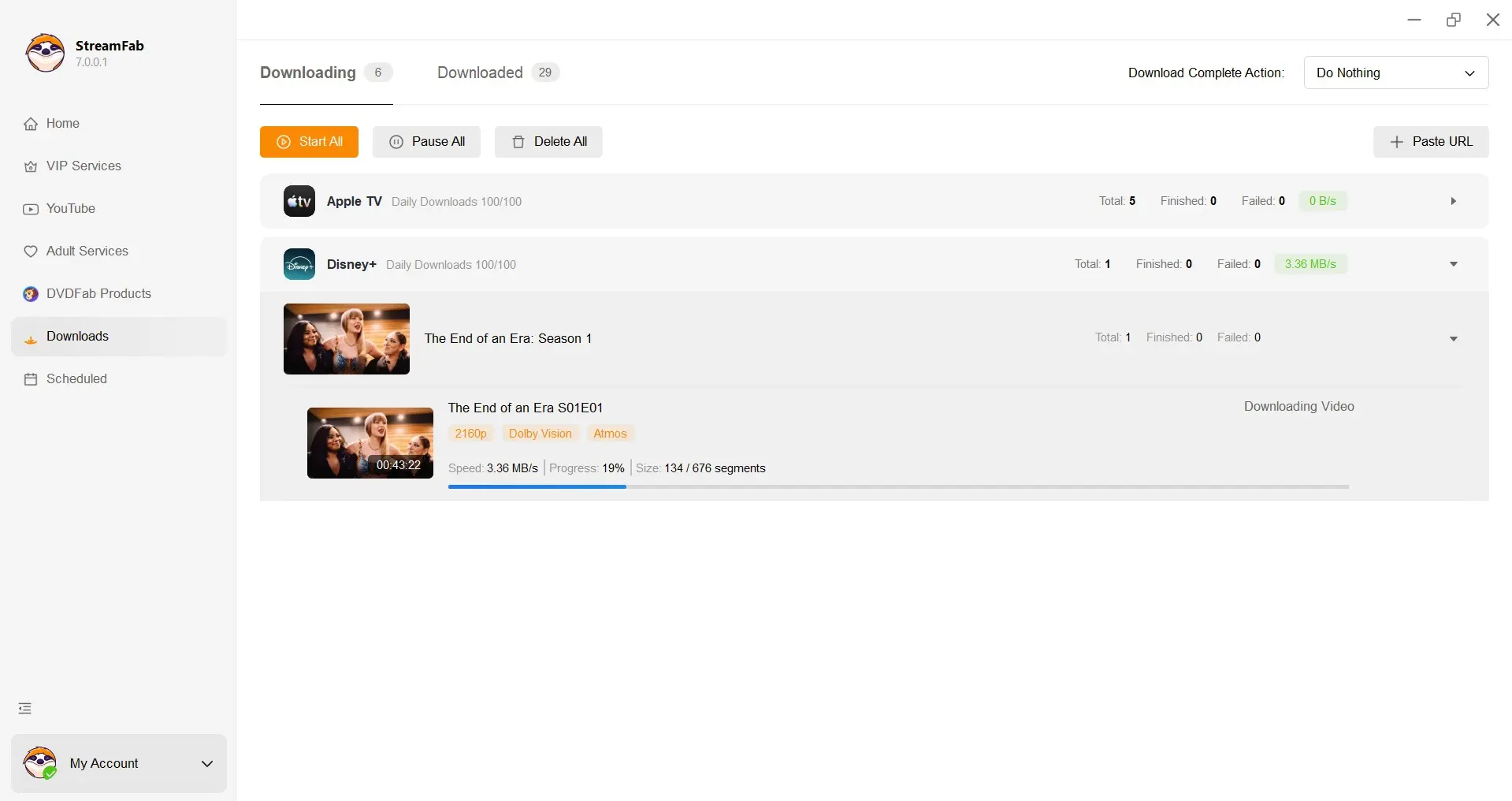The width and height of the screenshot is (1512, 801).
Task: Collapse the sidebar menu
Action: [x=25, y=708]
